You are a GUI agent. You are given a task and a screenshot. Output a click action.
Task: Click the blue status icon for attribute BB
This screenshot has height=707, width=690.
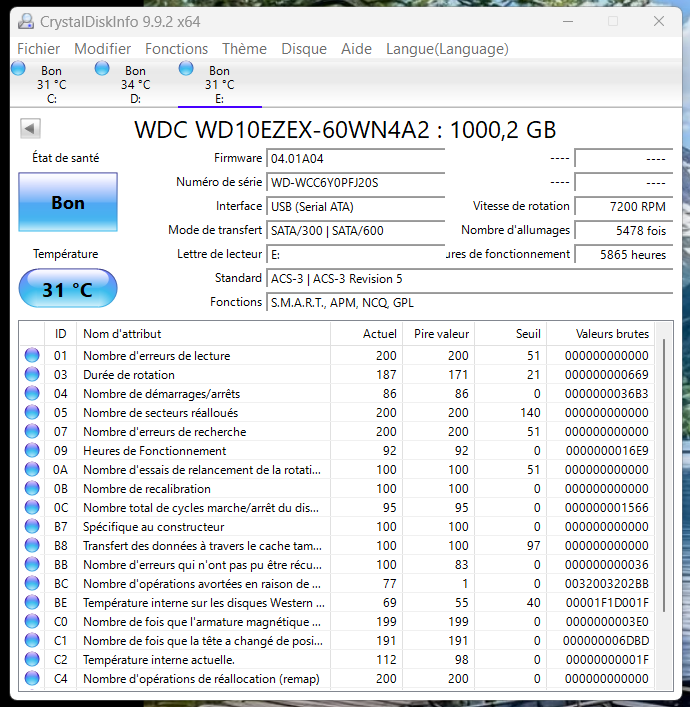point(32,564)
